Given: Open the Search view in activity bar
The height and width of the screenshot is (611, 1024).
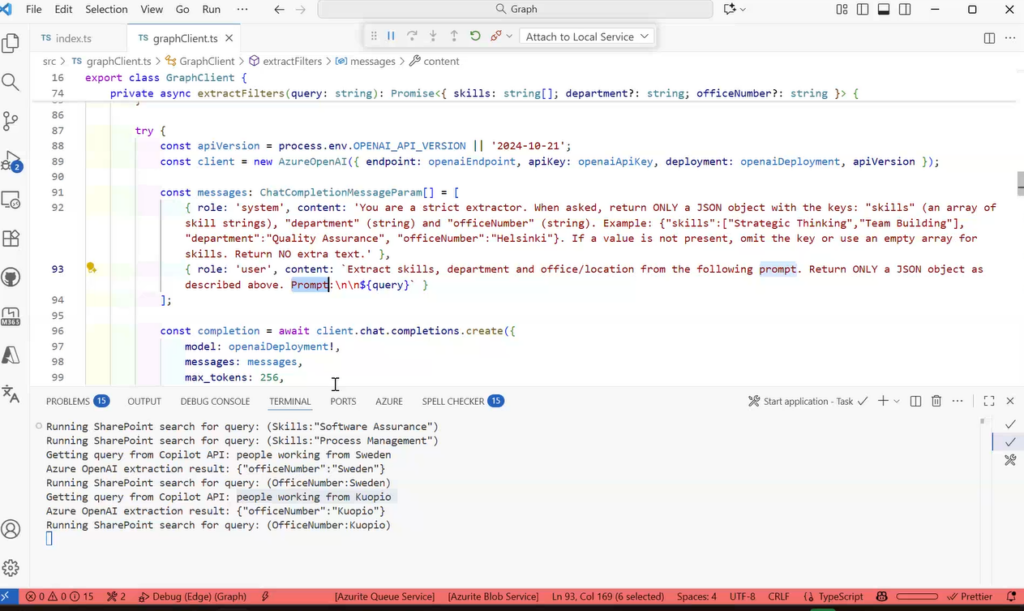Looking at the screenshot, I should click(x=11, y=82).
